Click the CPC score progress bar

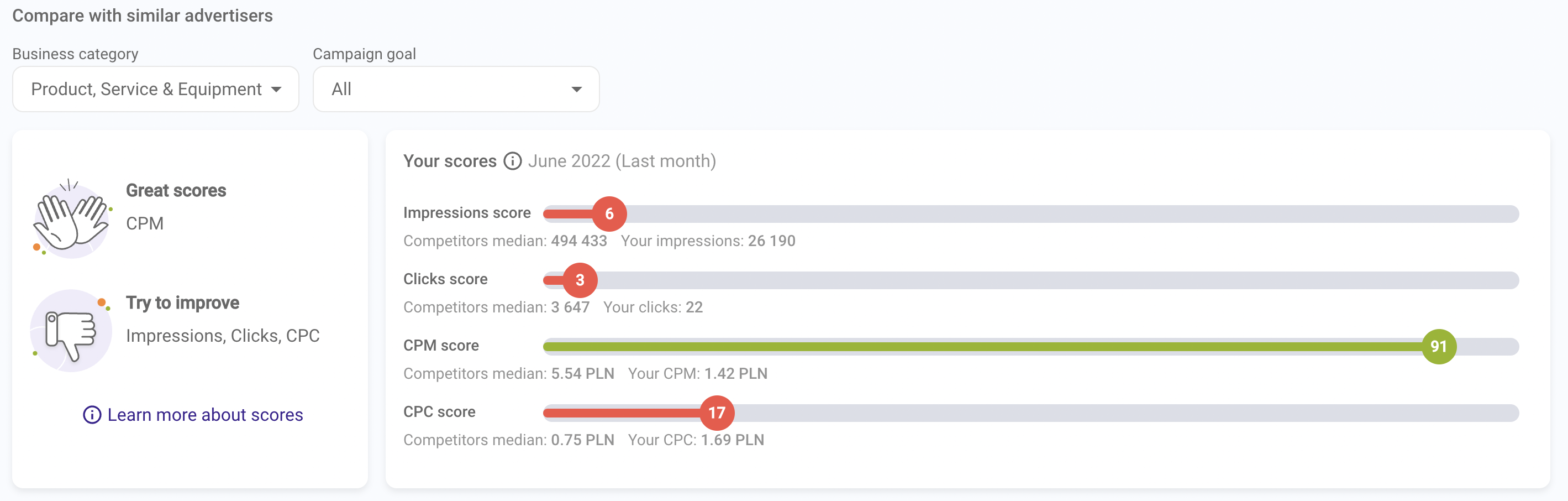pyautogui.click(x=1096, y=413)
